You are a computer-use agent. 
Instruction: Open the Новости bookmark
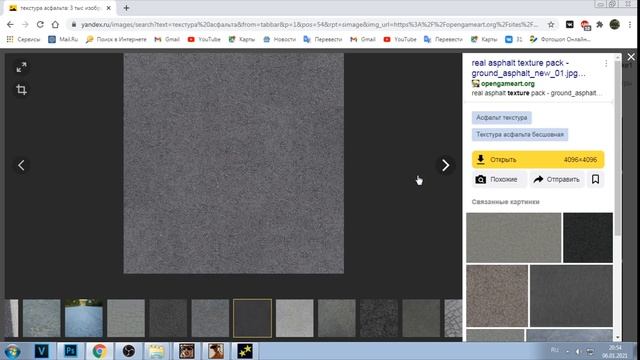click(x=280, y=39)
